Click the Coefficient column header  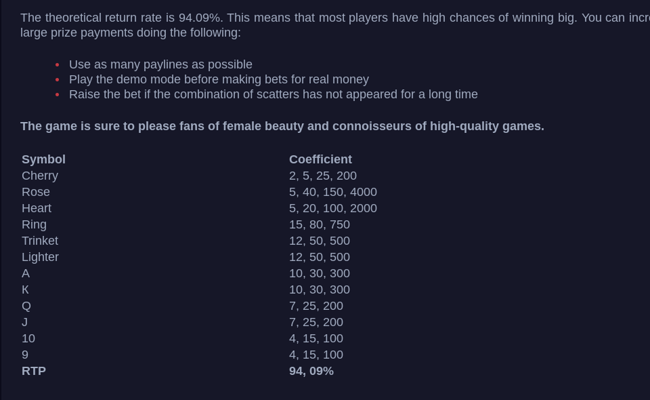(x=320, y=159)
